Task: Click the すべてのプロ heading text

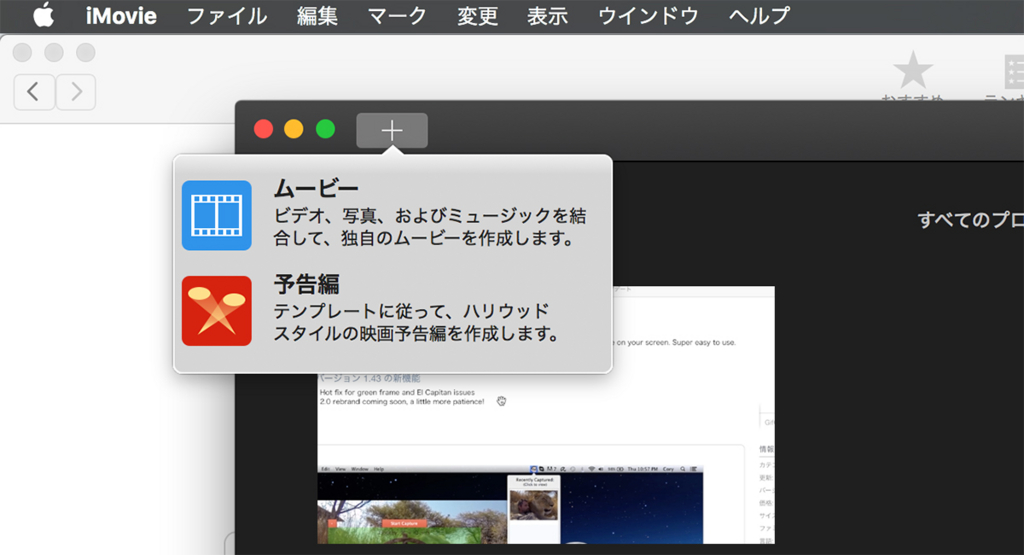Action: tap(970, 220)
